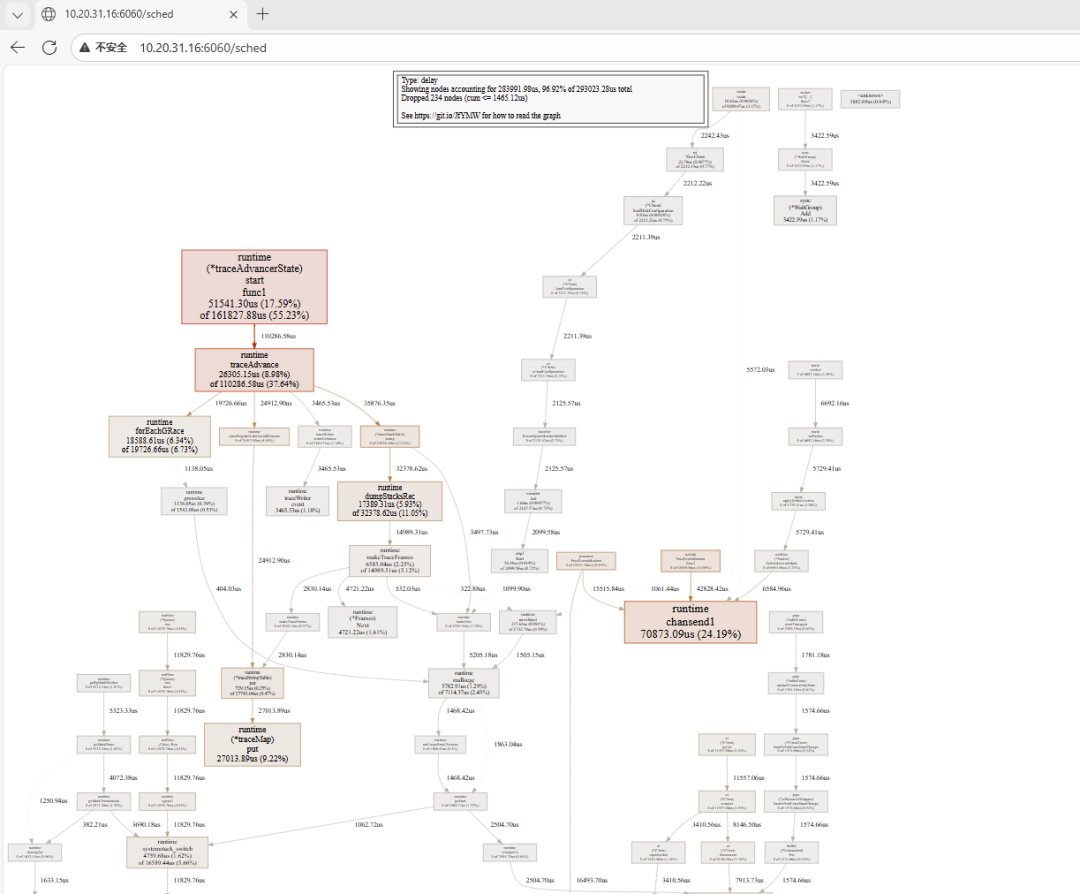Select the runtime traceAdvance node
This screenshot has width=1080, height=894.
[254, 370]
